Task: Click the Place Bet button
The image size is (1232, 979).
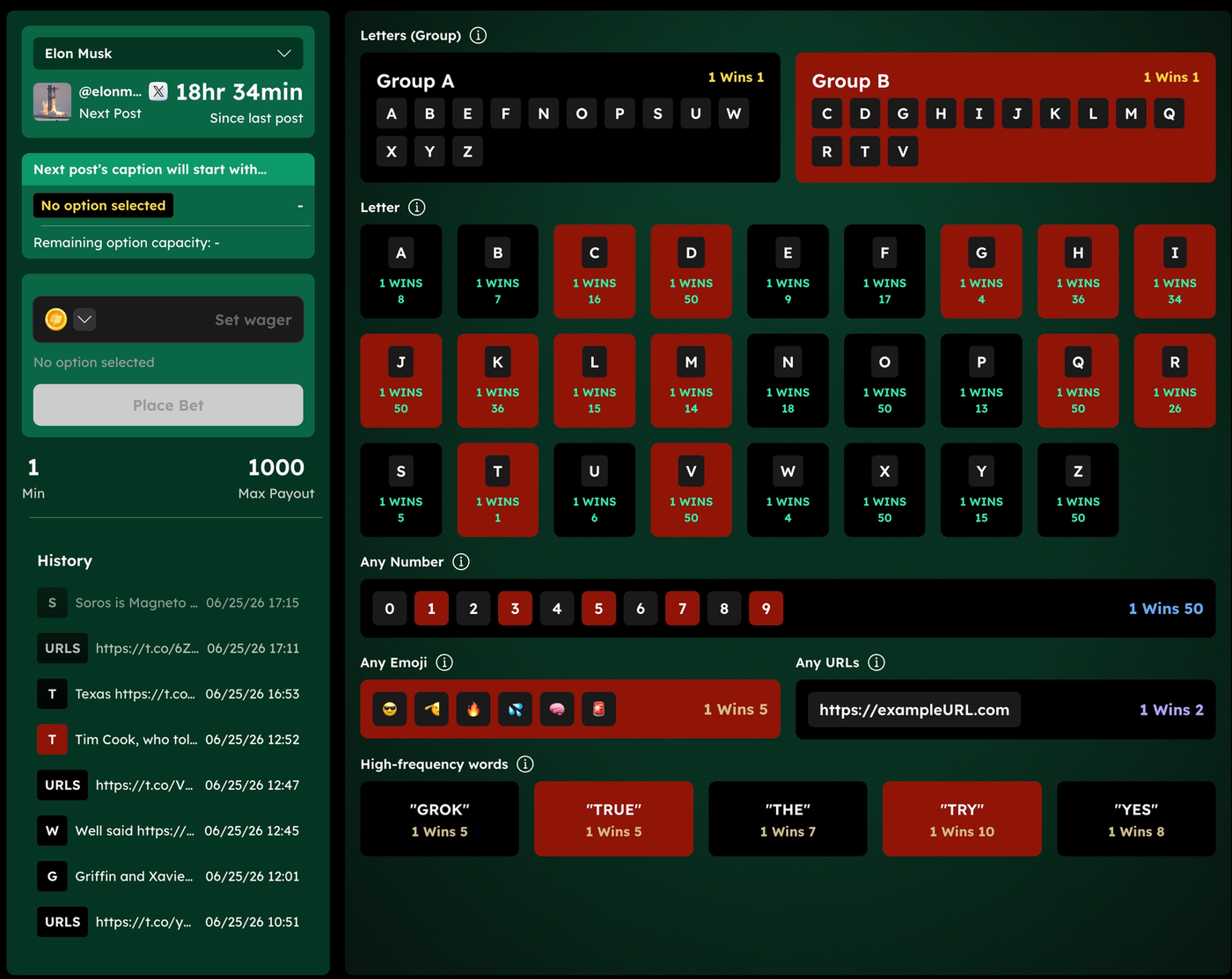Action: point(168,405)
